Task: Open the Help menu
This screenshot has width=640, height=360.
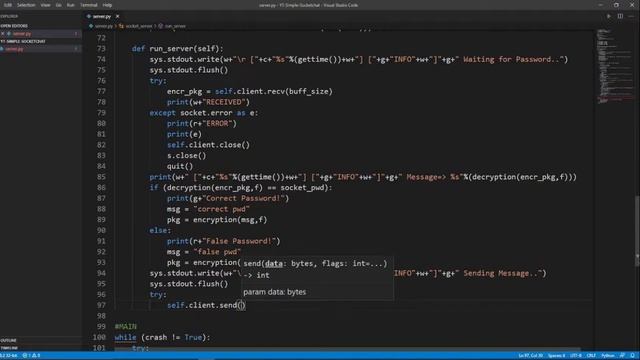Action: tap(107, 5)
